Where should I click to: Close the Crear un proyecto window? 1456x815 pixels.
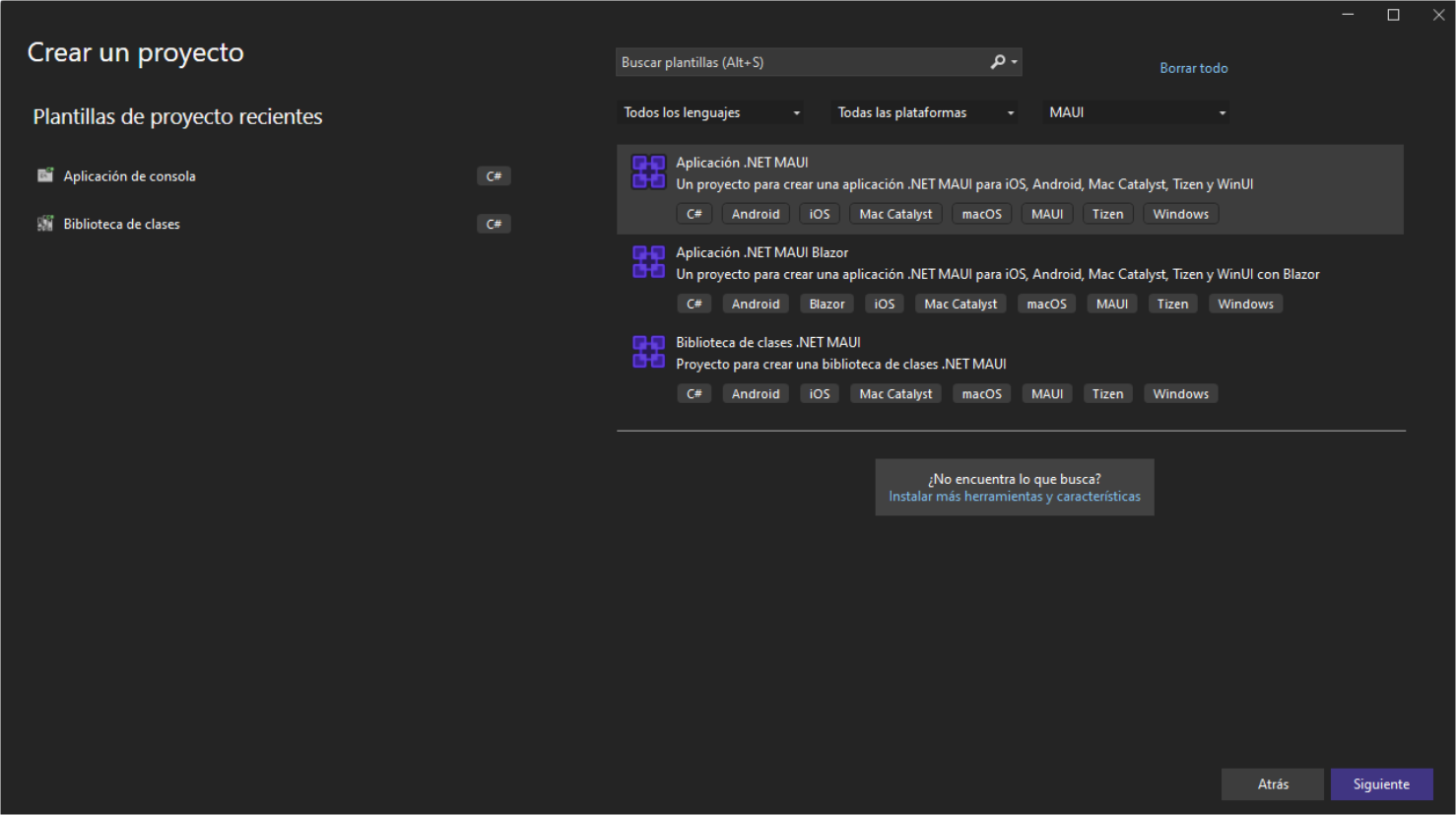(1438, 15)
